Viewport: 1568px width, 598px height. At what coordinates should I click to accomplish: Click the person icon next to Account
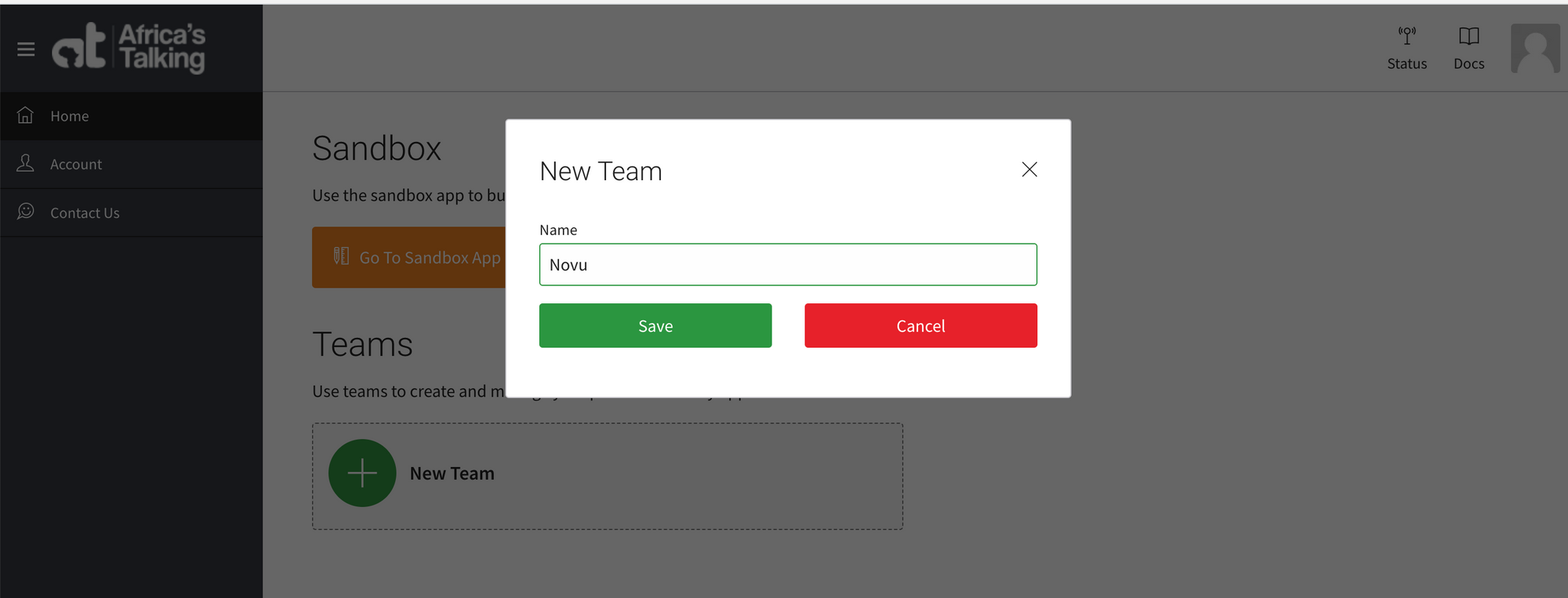click(26, 164)
